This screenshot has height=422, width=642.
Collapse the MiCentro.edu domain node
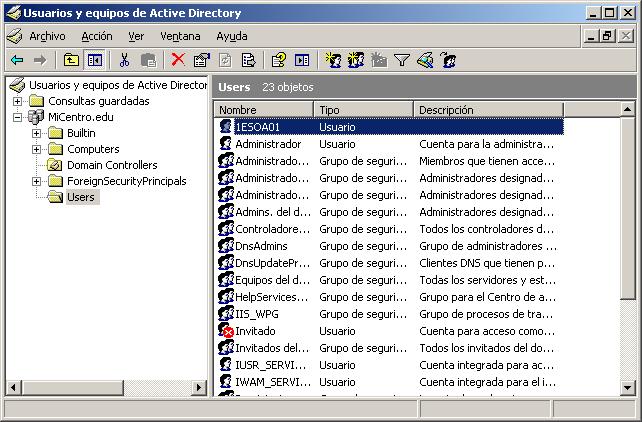coord(18,117)
